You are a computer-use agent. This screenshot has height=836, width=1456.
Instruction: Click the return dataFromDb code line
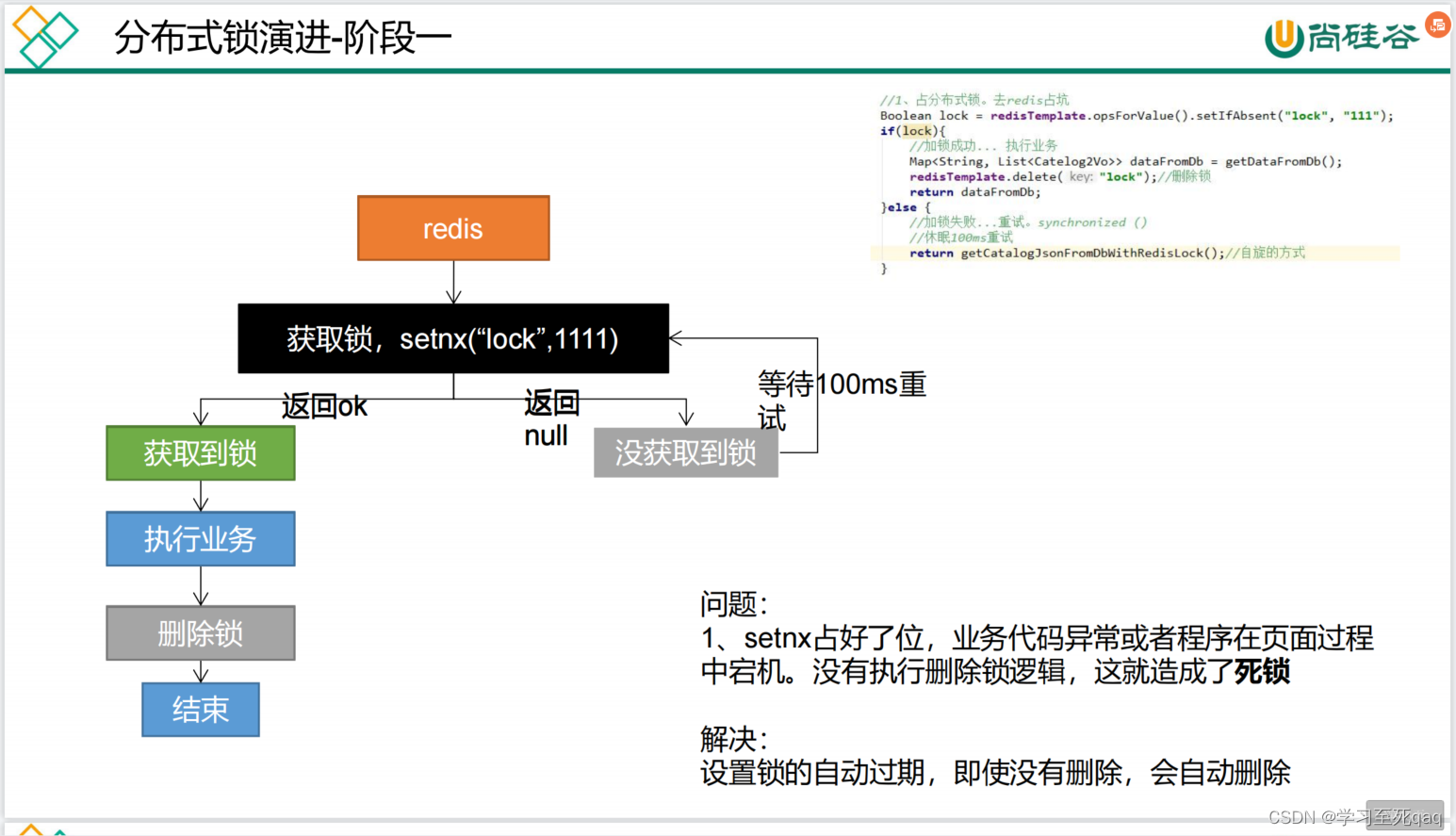[x=975, y=192]
